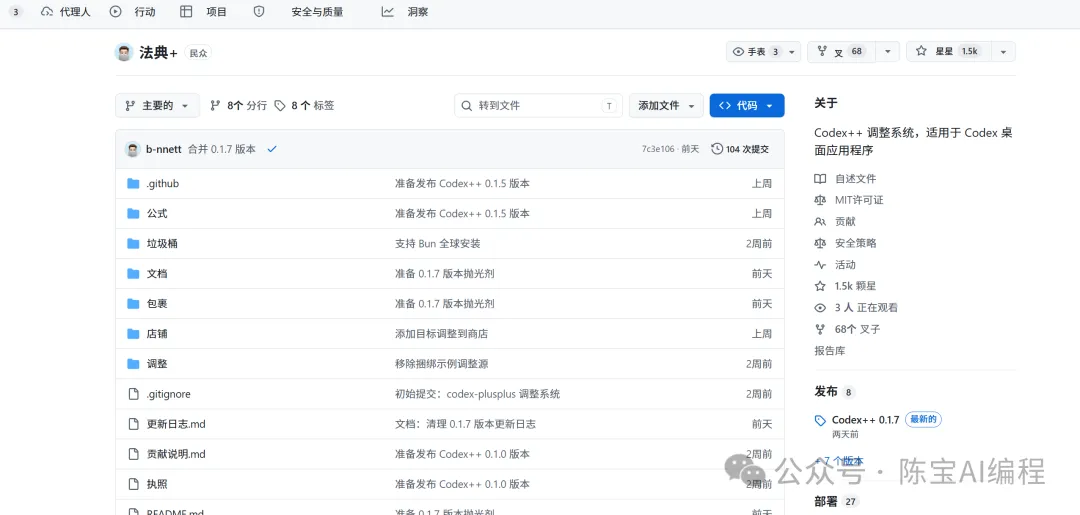This screenshot has height=515, width=1080.
Task: Open the 法典+ repository name link
Action: [158, 53]
